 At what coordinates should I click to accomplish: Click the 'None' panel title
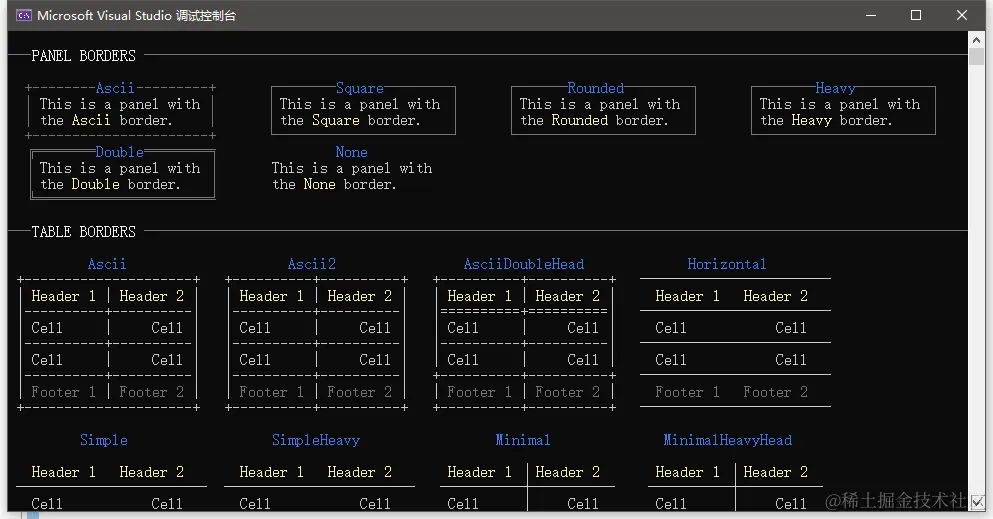(x=351, y=152)
